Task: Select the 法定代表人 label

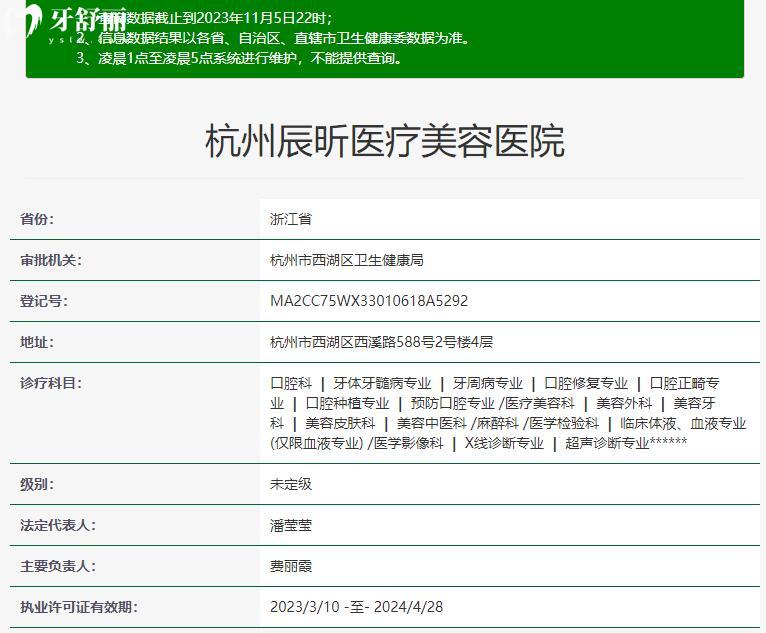Action: [x=58, y=526]
